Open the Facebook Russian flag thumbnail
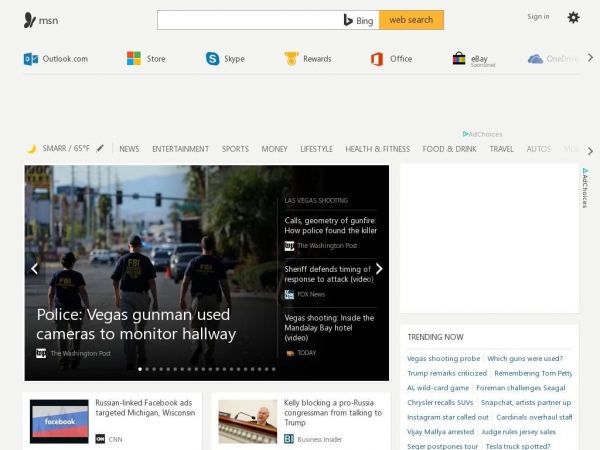The image size is (600, 450). [59, 421]
